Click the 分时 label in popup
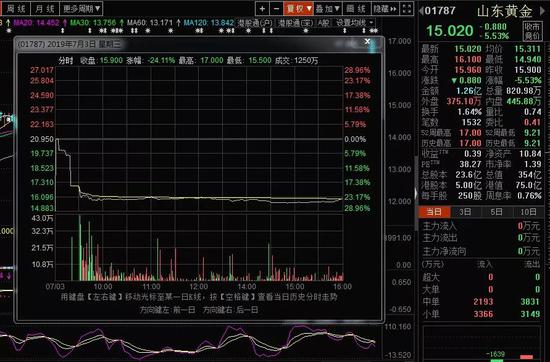The height and width of the screenshot is (362, 550). click(66, 61)
